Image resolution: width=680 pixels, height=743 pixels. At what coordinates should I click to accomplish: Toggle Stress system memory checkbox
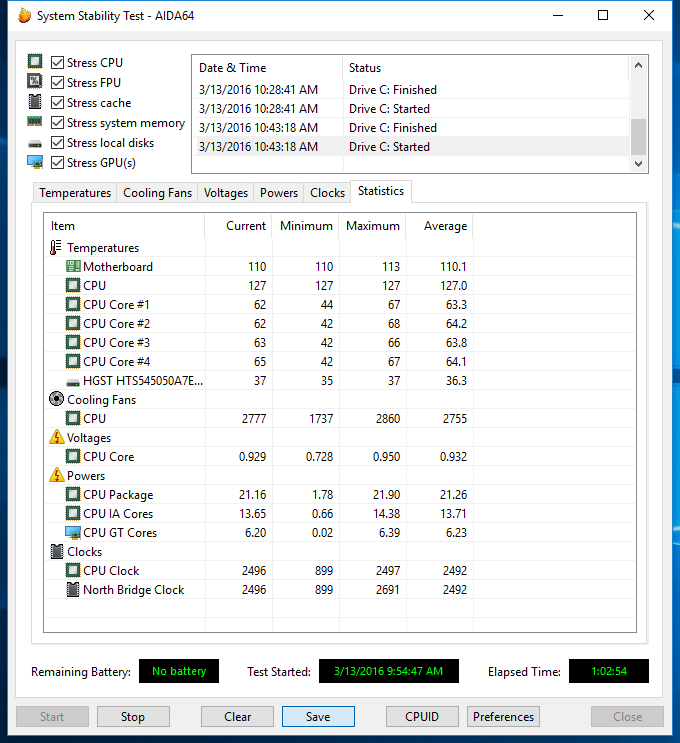(57, 123)
